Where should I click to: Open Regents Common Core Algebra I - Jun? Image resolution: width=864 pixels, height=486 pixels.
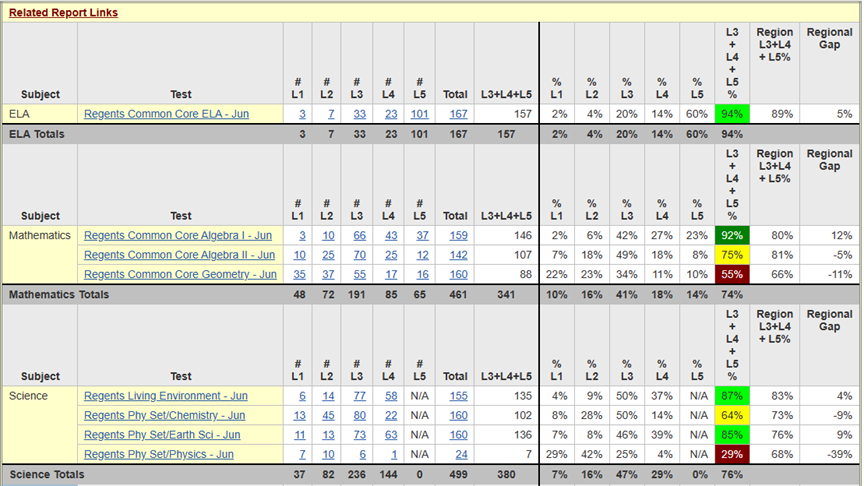click(178, 235)
